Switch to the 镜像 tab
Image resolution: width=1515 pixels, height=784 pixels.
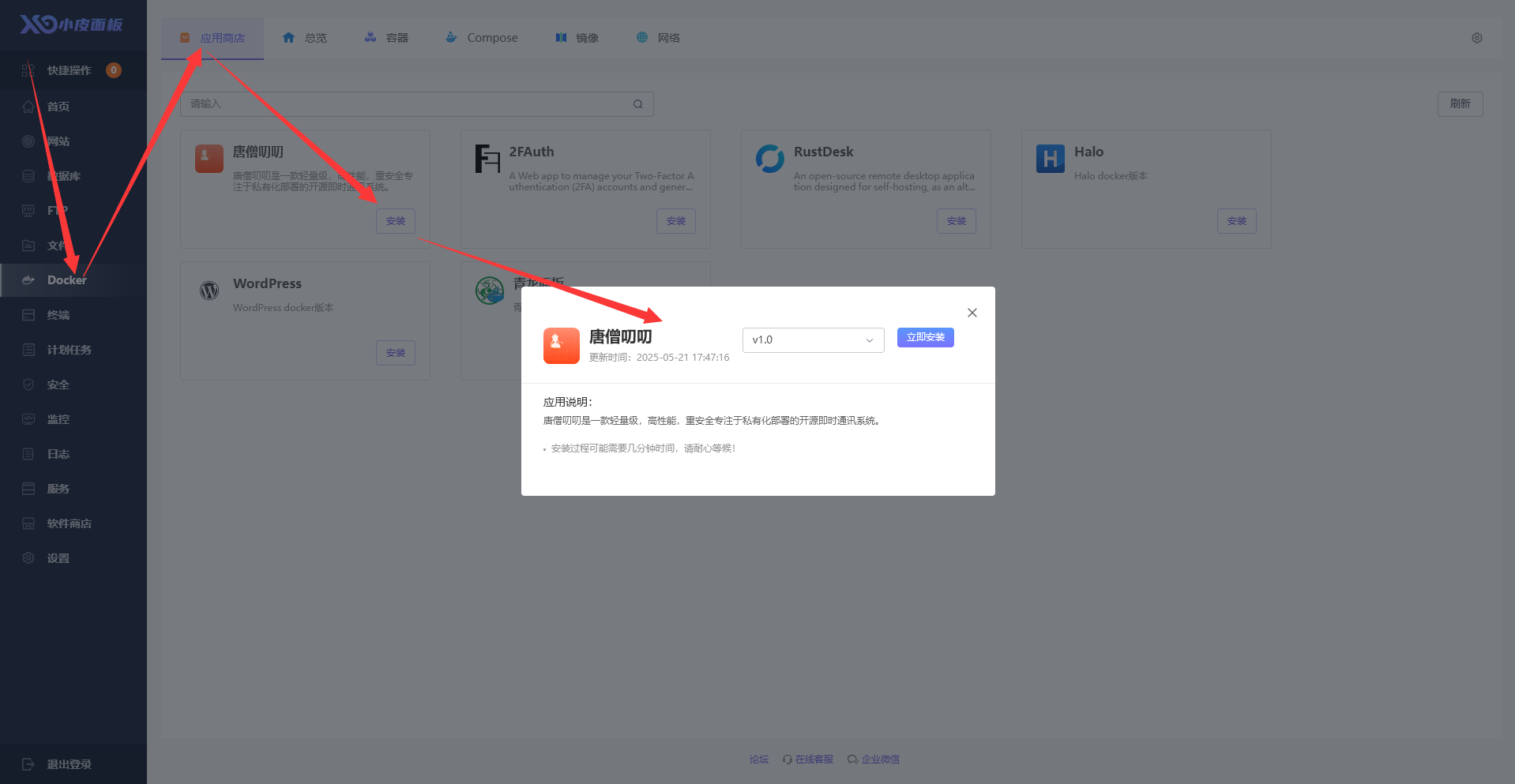[x=577, y=38]
